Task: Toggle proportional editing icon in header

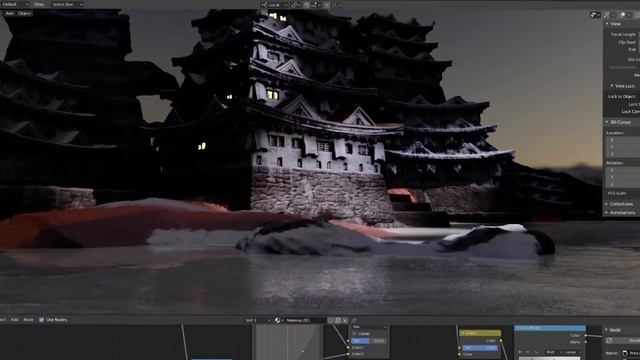Action: (x=327, y=5)
